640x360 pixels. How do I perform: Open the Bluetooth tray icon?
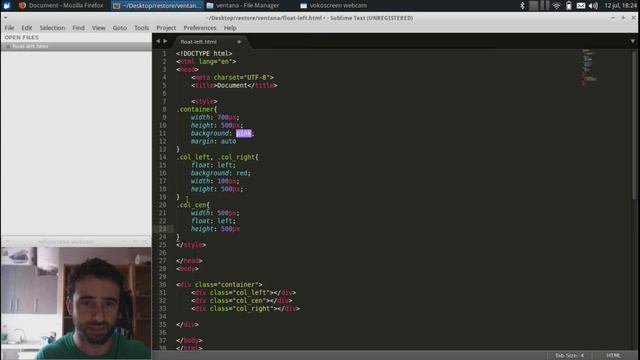[x=522, y=5]
